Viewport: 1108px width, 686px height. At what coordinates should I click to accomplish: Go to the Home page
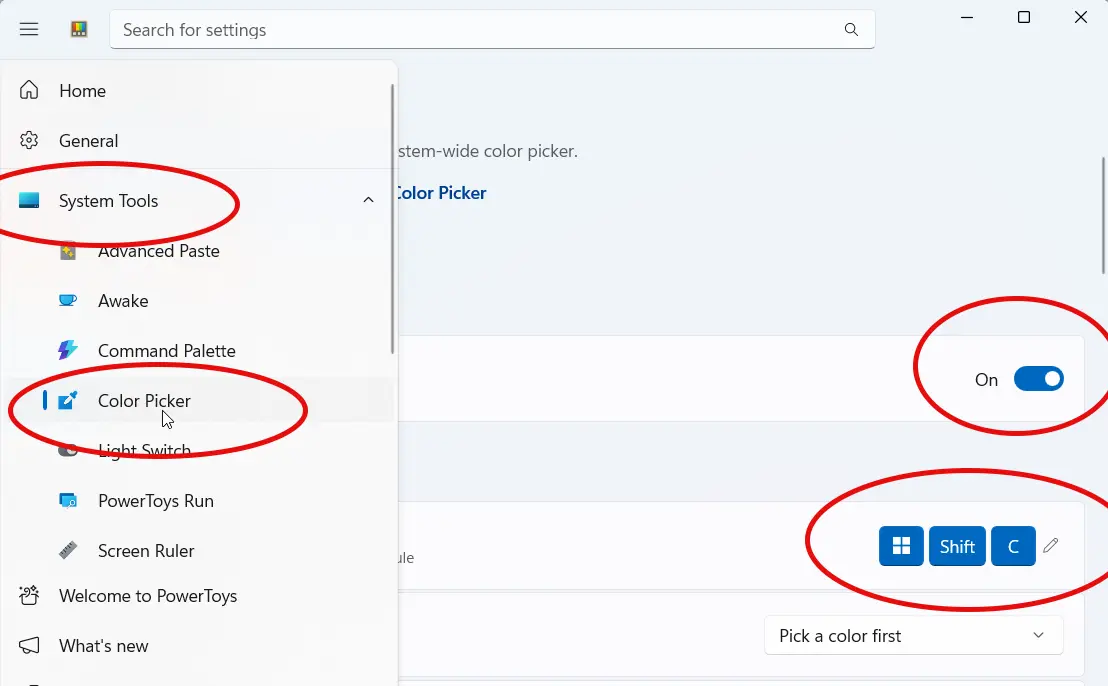pos(82,90)
